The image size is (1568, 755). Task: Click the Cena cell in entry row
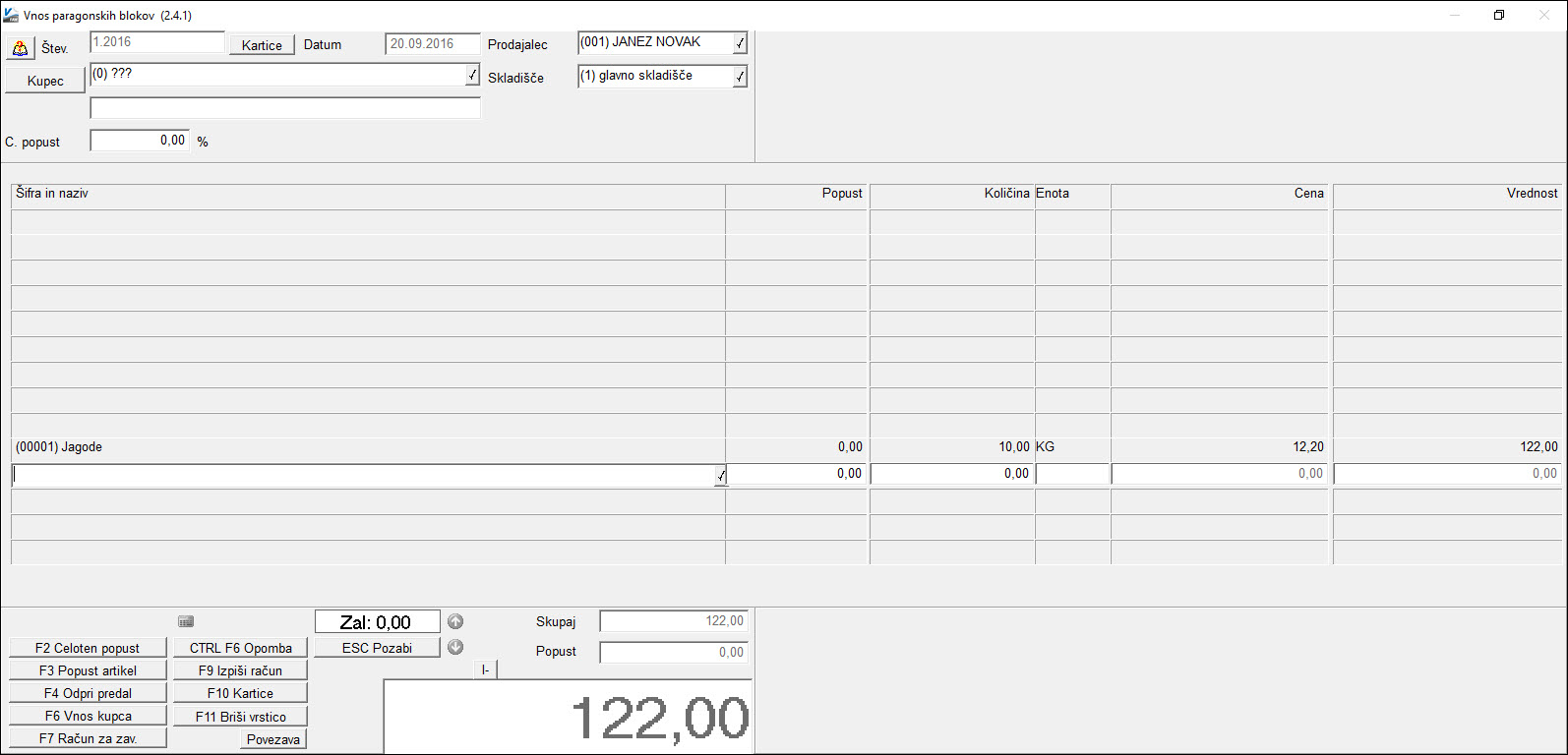pos(1220,474)
